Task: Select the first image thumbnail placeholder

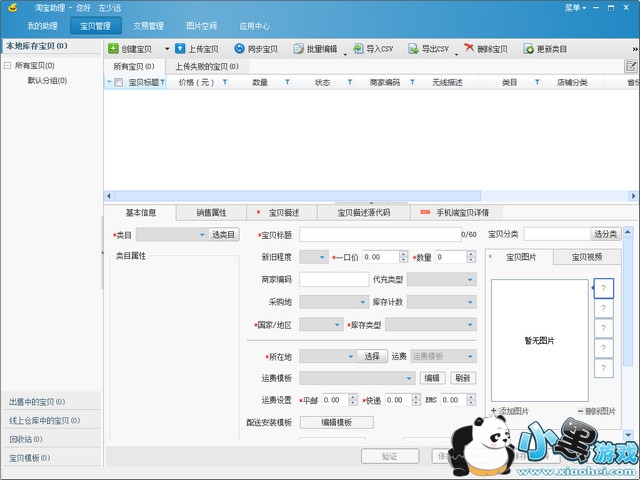Action: pos(603,288)
